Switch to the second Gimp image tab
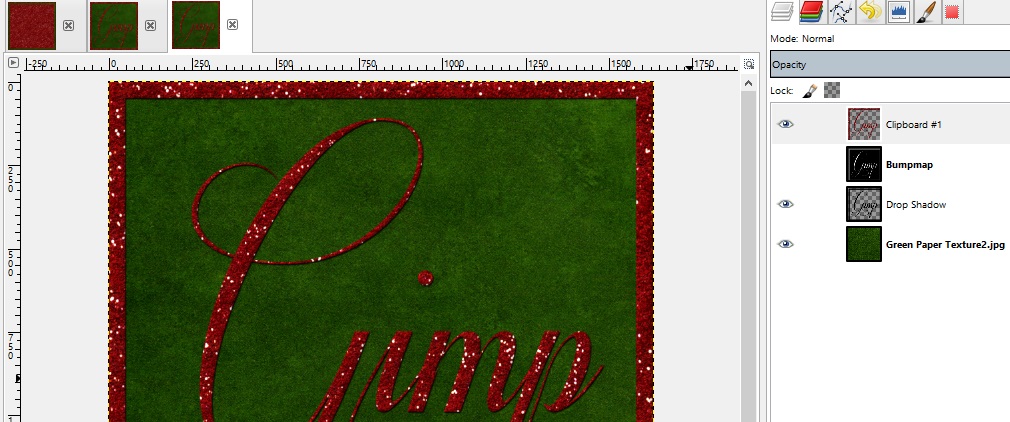 113,26
